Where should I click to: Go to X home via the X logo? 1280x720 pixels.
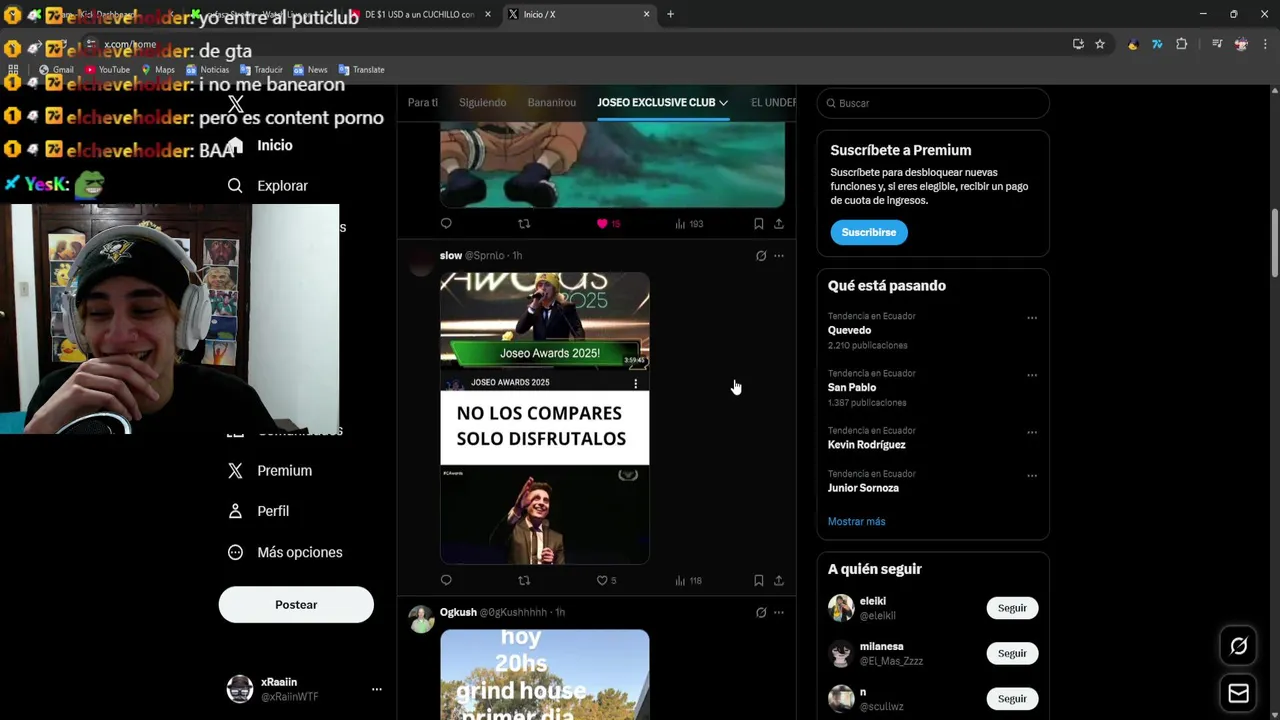[236, 104]
